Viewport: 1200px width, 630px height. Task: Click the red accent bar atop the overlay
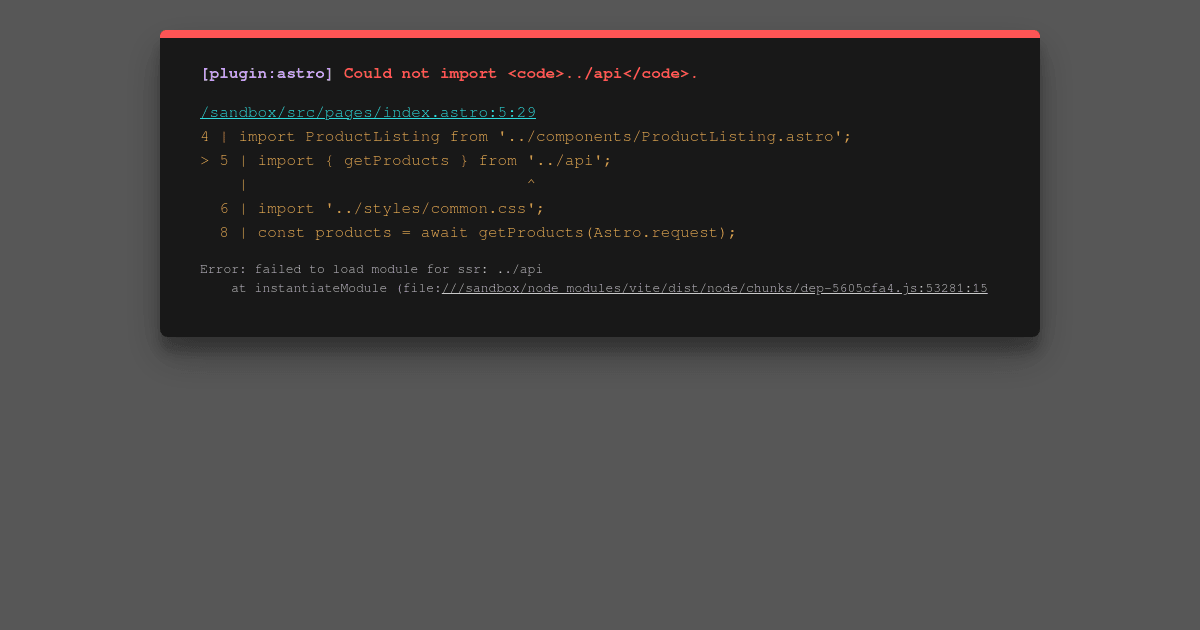click(600, 33)
